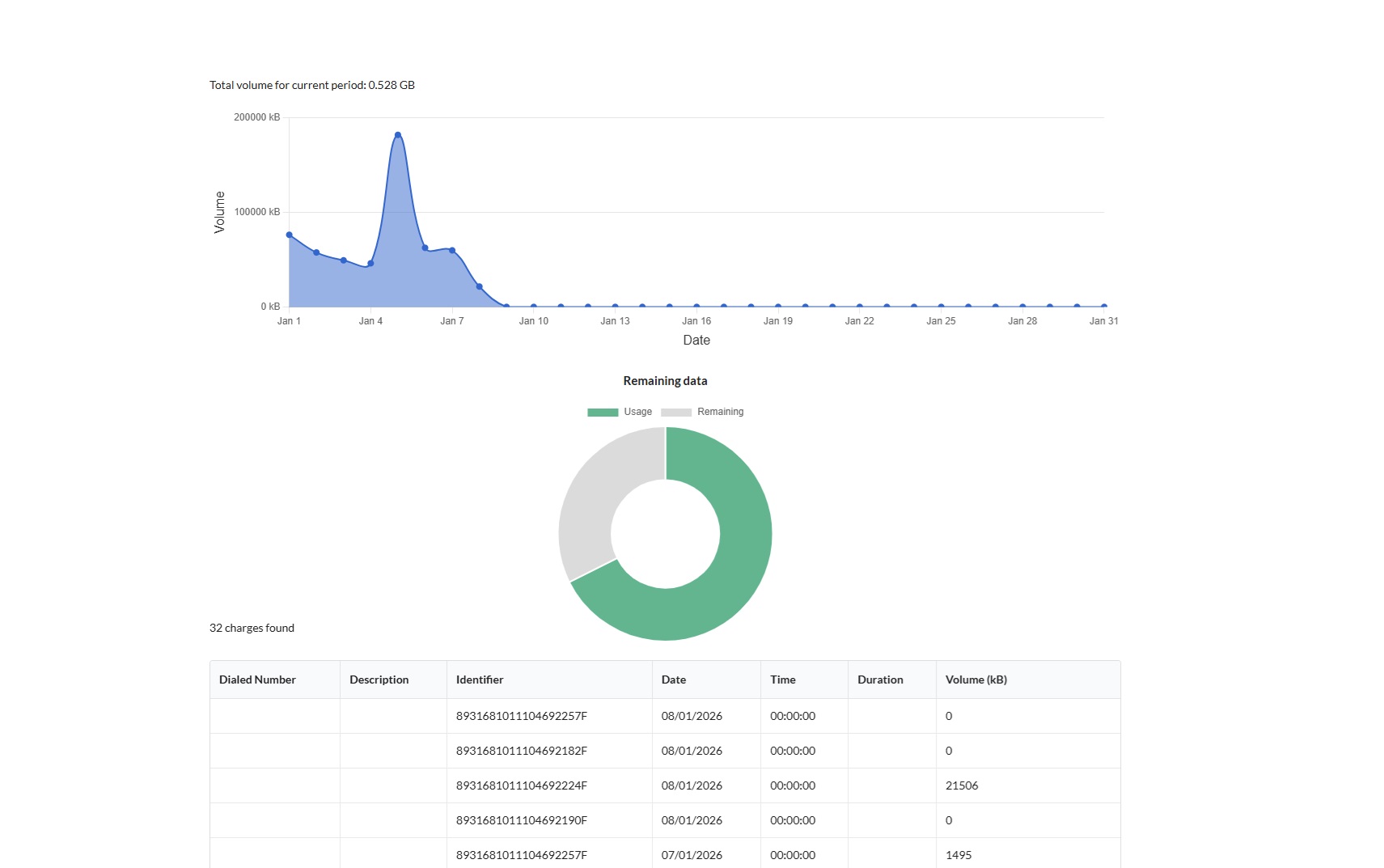Click the Jan 16 data point
Viewport: 1384px width, 868px height.
tap(696, 307)
